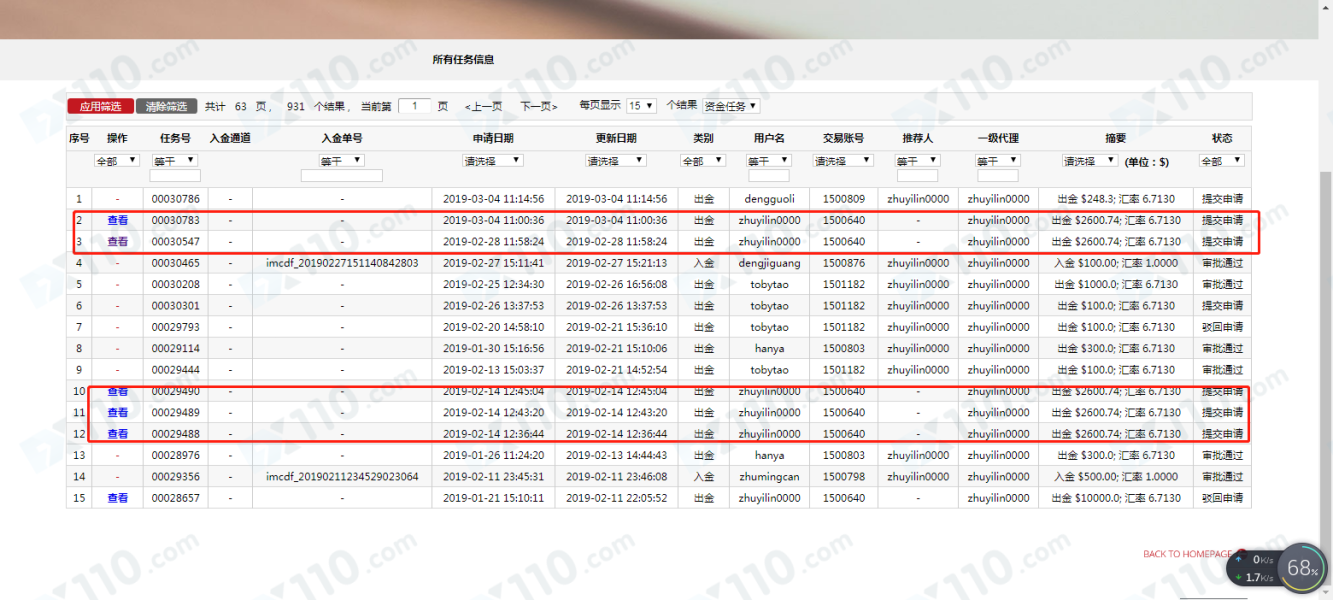Open the 每页显示 page size dropdown
This screenshot has height=600, width=1333.
[x=642, y=106]
